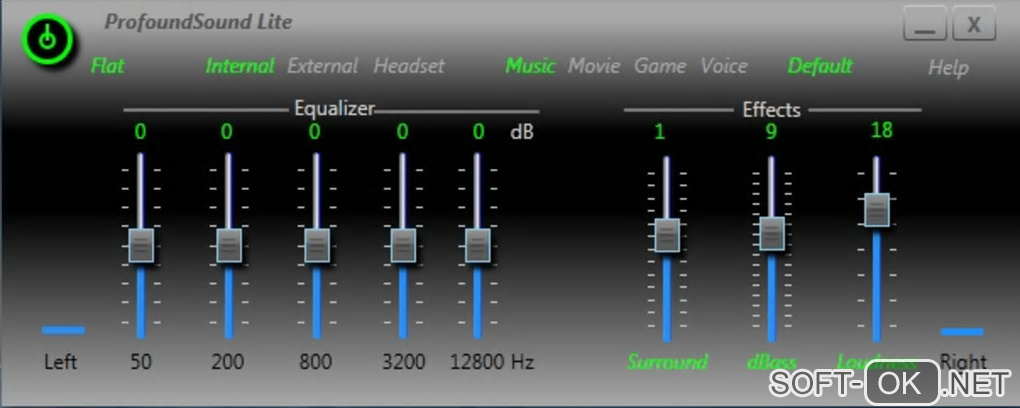Click the Effects section heading
Image resolution: width=1020 pixels, height=408 pixels.
point(772,110)
